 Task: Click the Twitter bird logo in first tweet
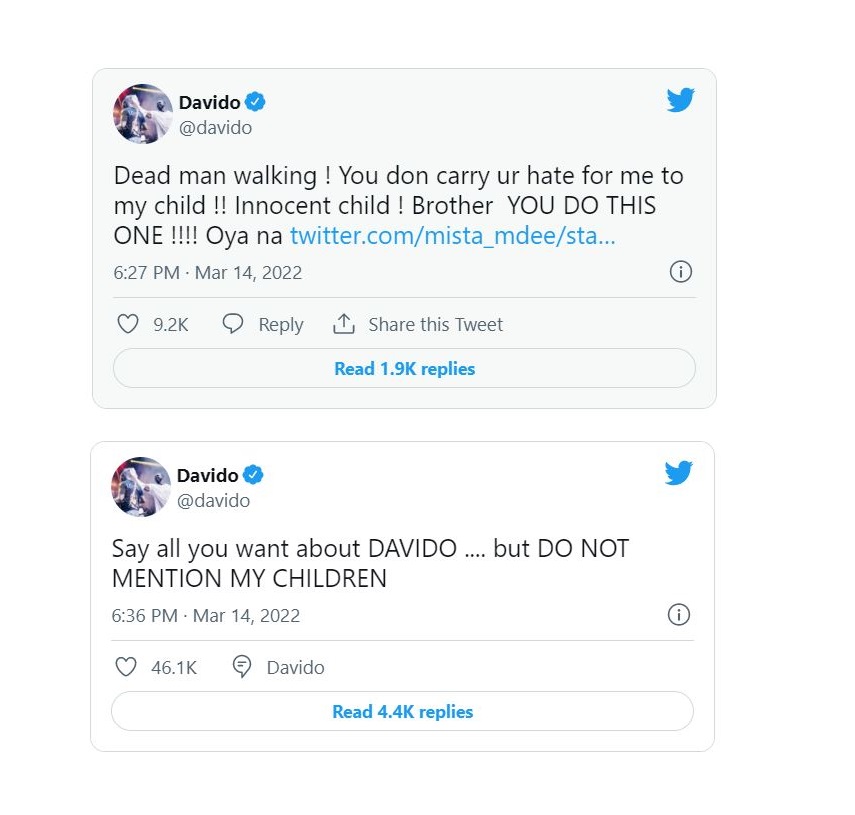[680, 100]
